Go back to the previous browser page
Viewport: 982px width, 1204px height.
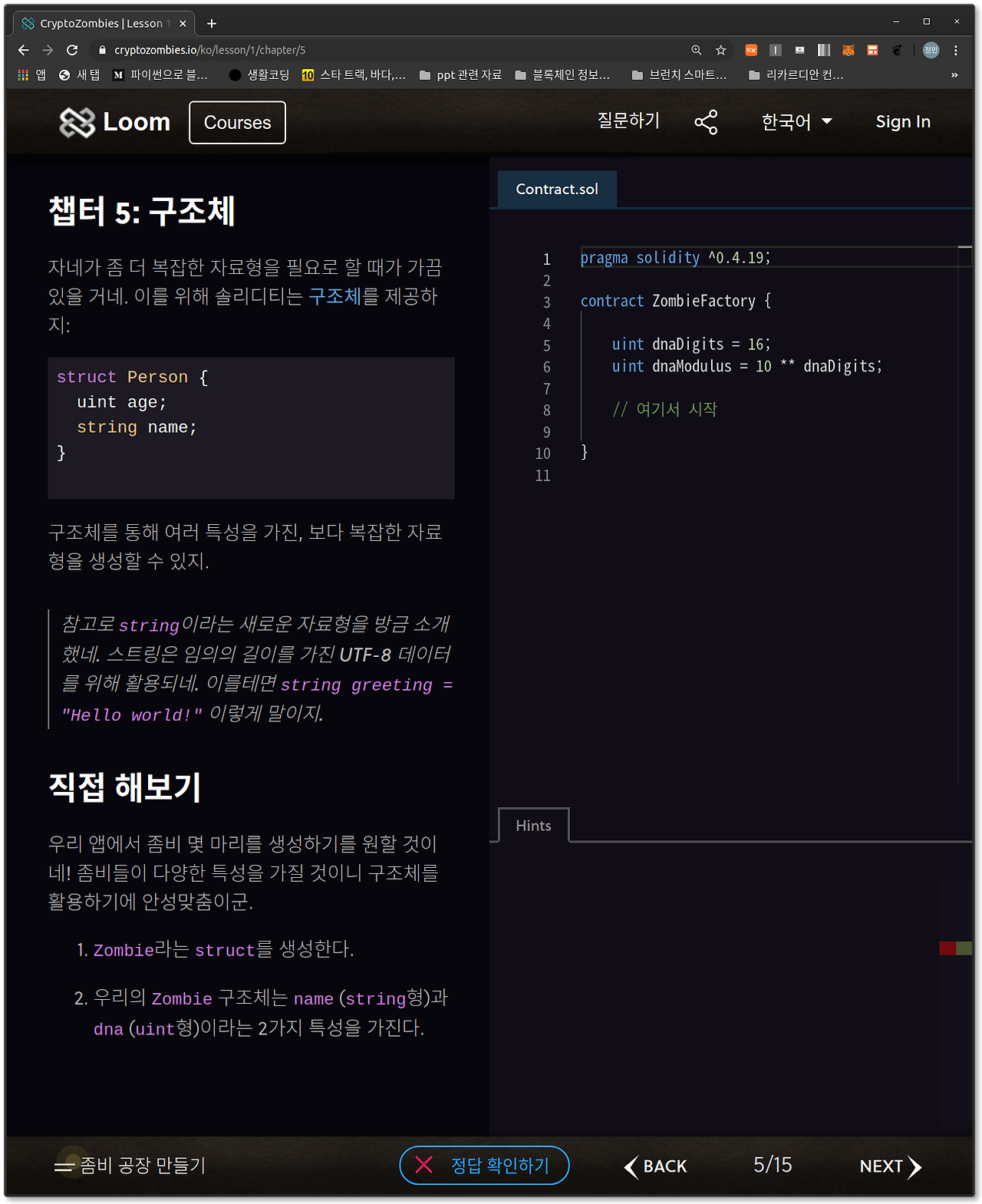[24, 50]
